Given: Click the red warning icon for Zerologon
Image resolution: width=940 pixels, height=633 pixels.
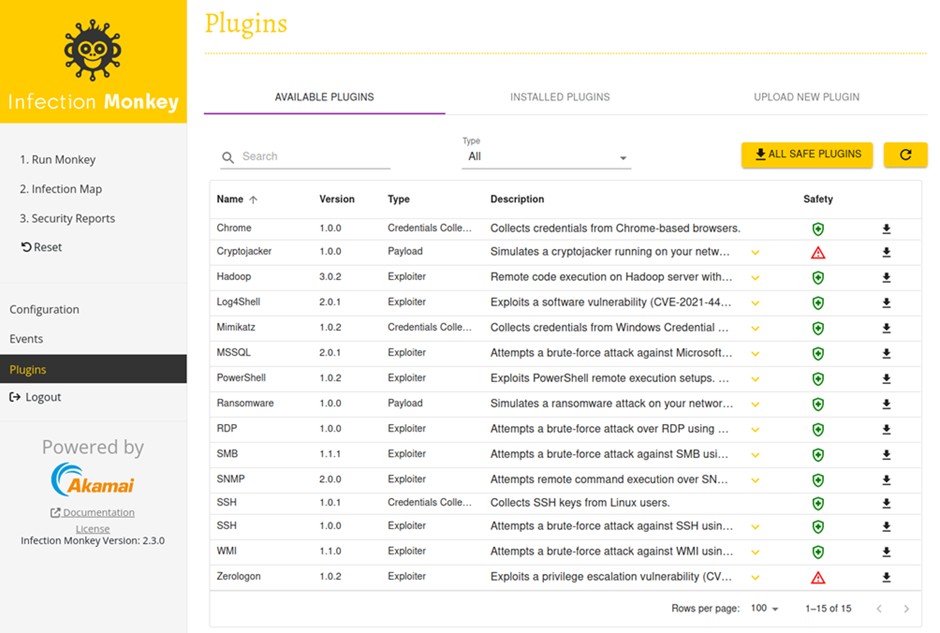Looking at the screenshot, I should point(818,578).
